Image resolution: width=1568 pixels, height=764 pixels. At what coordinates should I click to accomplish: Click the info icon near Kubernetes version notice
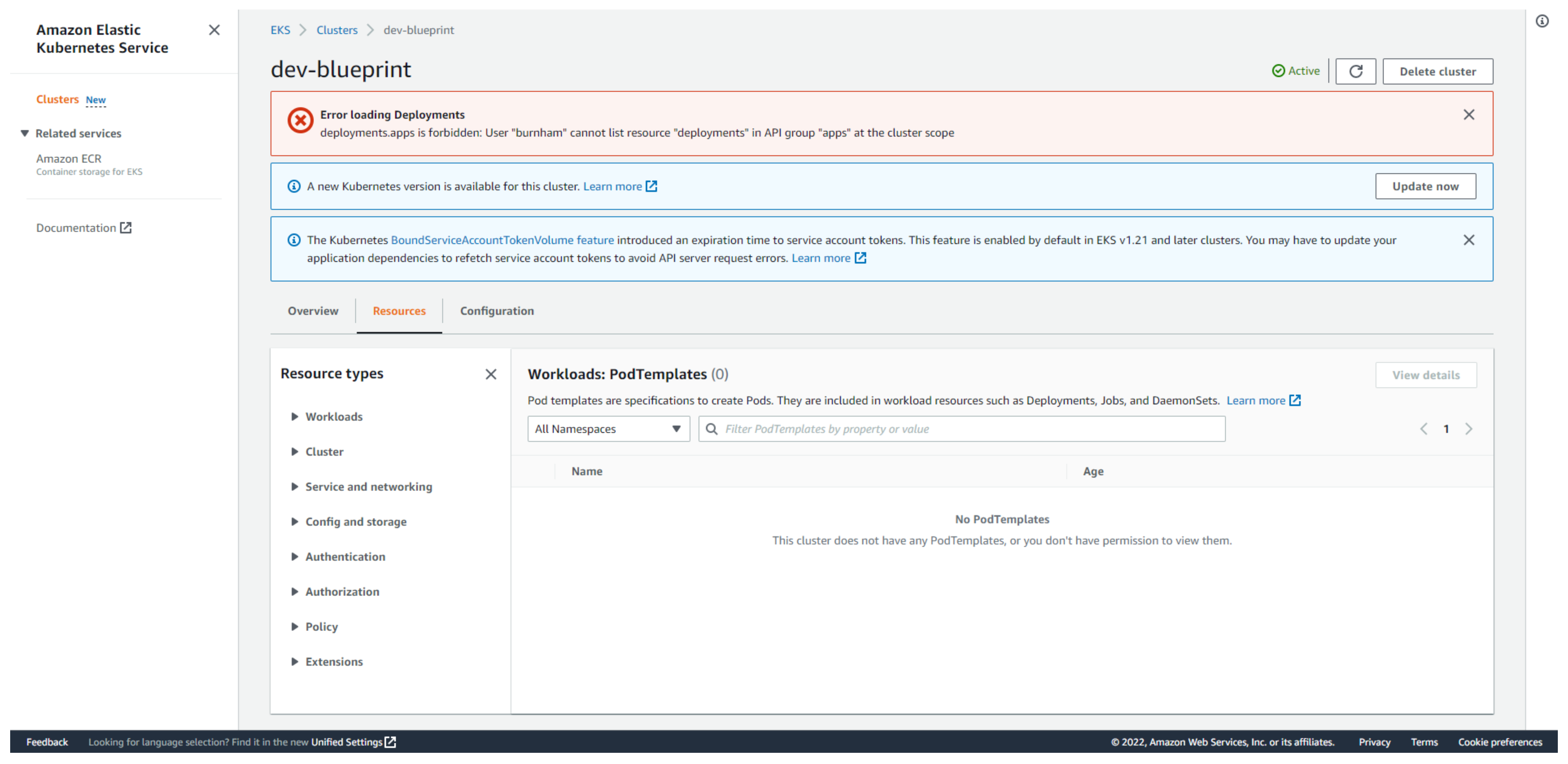pyautogui.click(x=294, y=186)
